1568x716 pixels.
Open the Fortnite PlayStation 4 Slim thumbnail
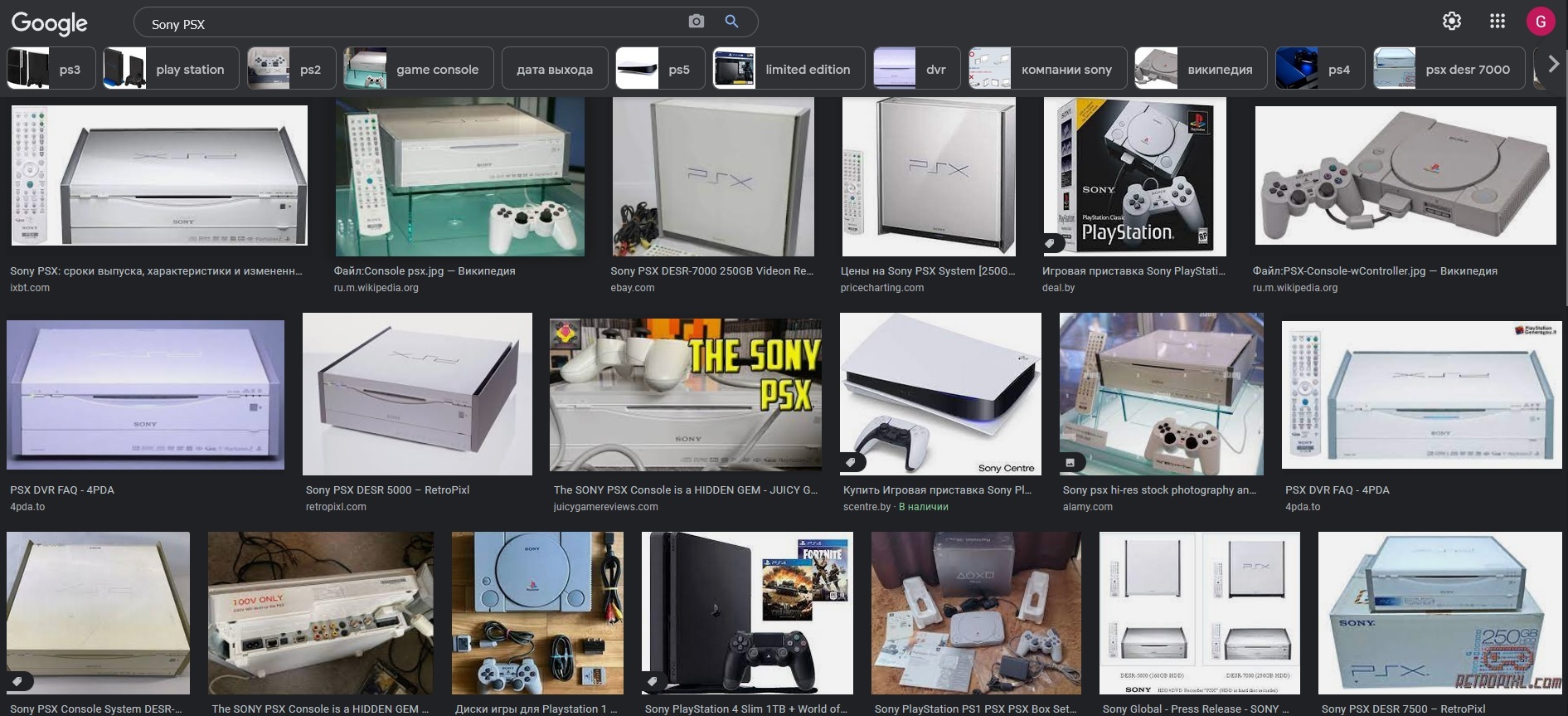pyautogui.click(x=747, y=613)
